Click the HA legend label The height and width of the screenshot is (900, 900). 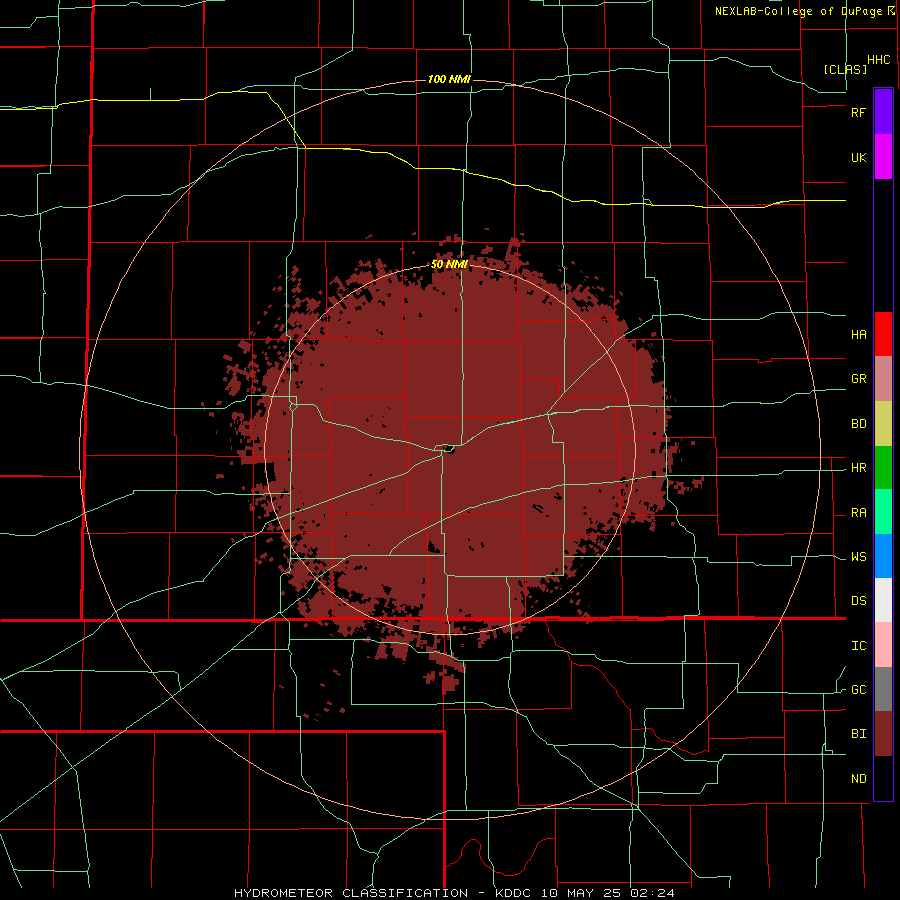point(858,335)
